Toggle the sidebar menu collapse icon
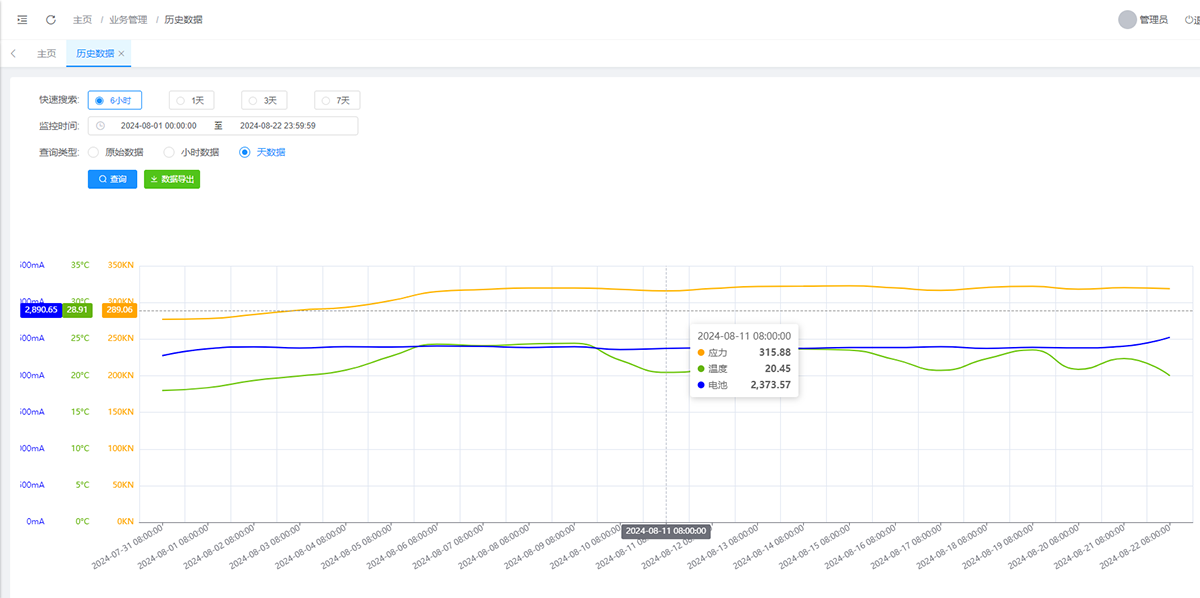The image size is (1200, 598). pyautogui.click(x=22, y=19)
